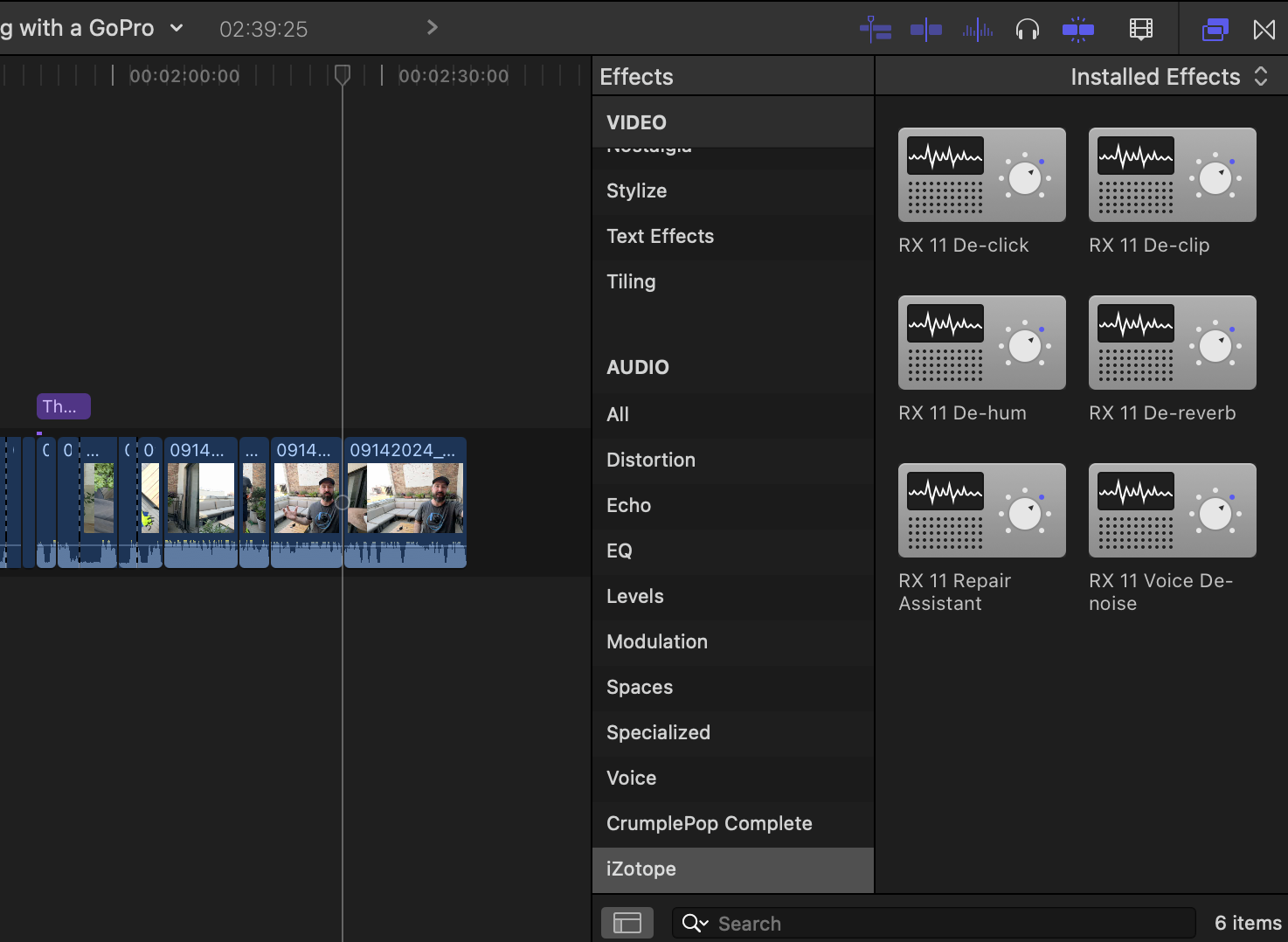
Task: Enable solo audio playback
Action: (x=1028, y=28)
